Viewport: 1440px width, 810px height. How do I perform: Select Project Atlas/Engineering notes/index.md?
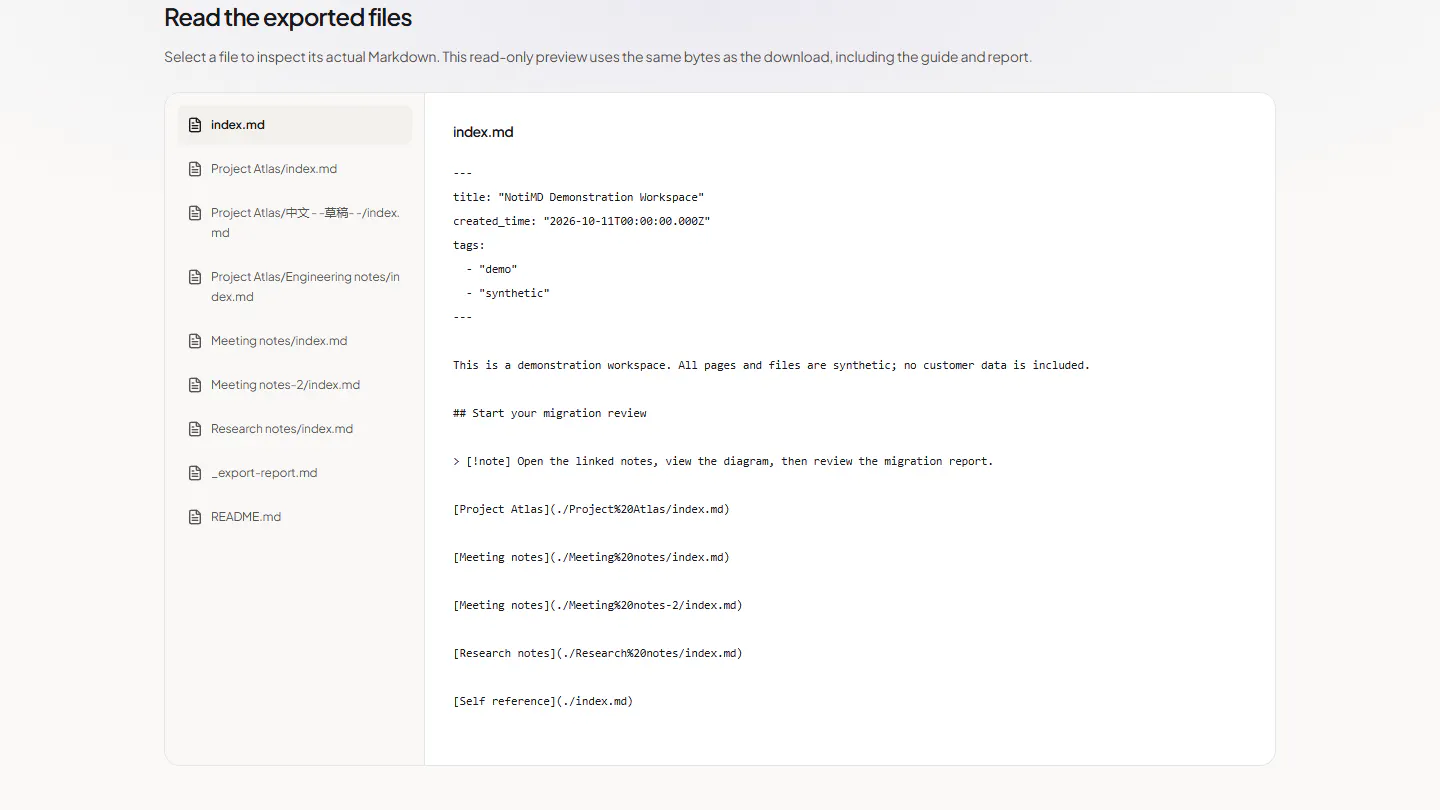(295, 287)
